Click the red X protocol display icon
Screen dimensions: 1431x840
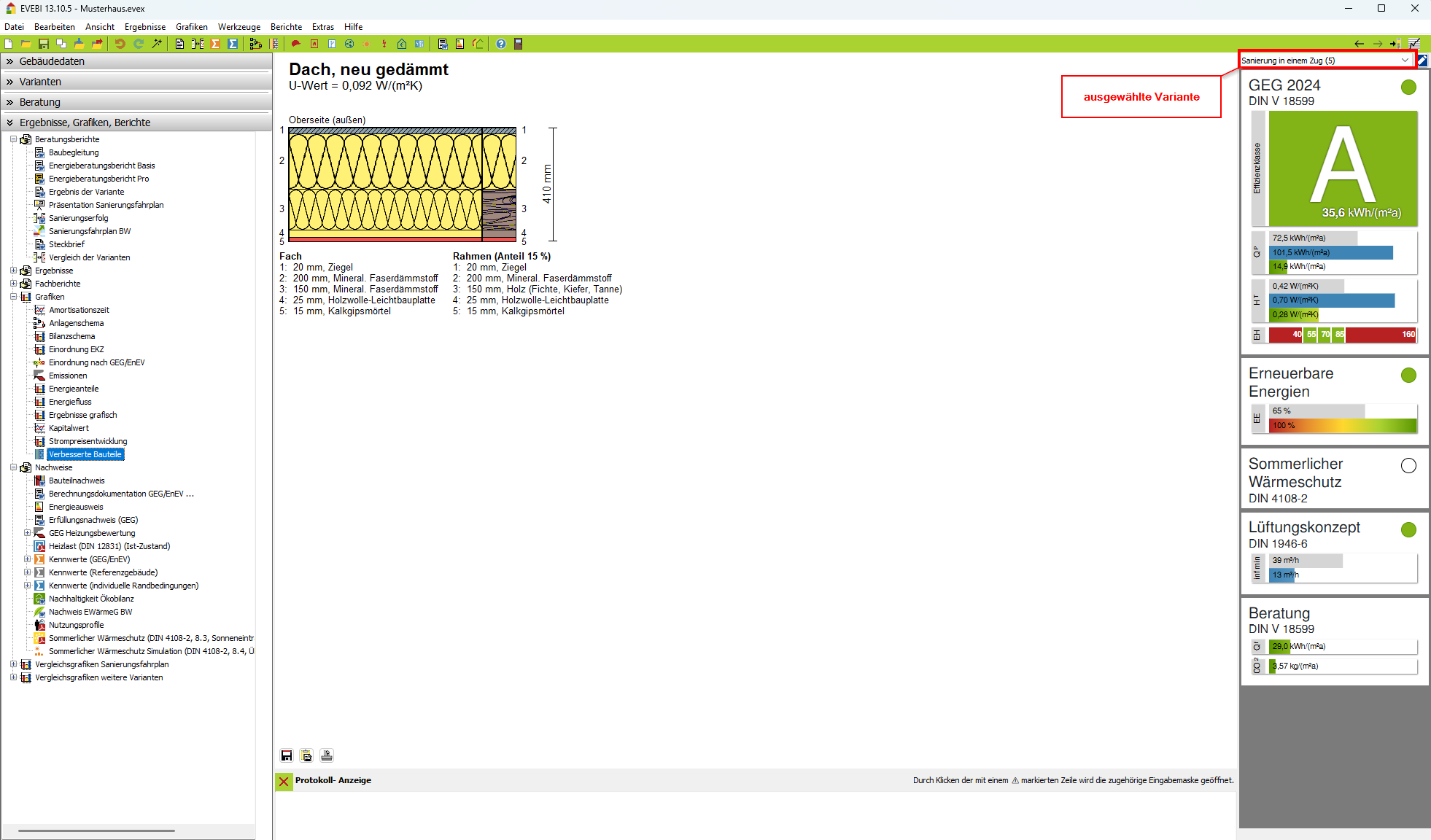[284, 781]
